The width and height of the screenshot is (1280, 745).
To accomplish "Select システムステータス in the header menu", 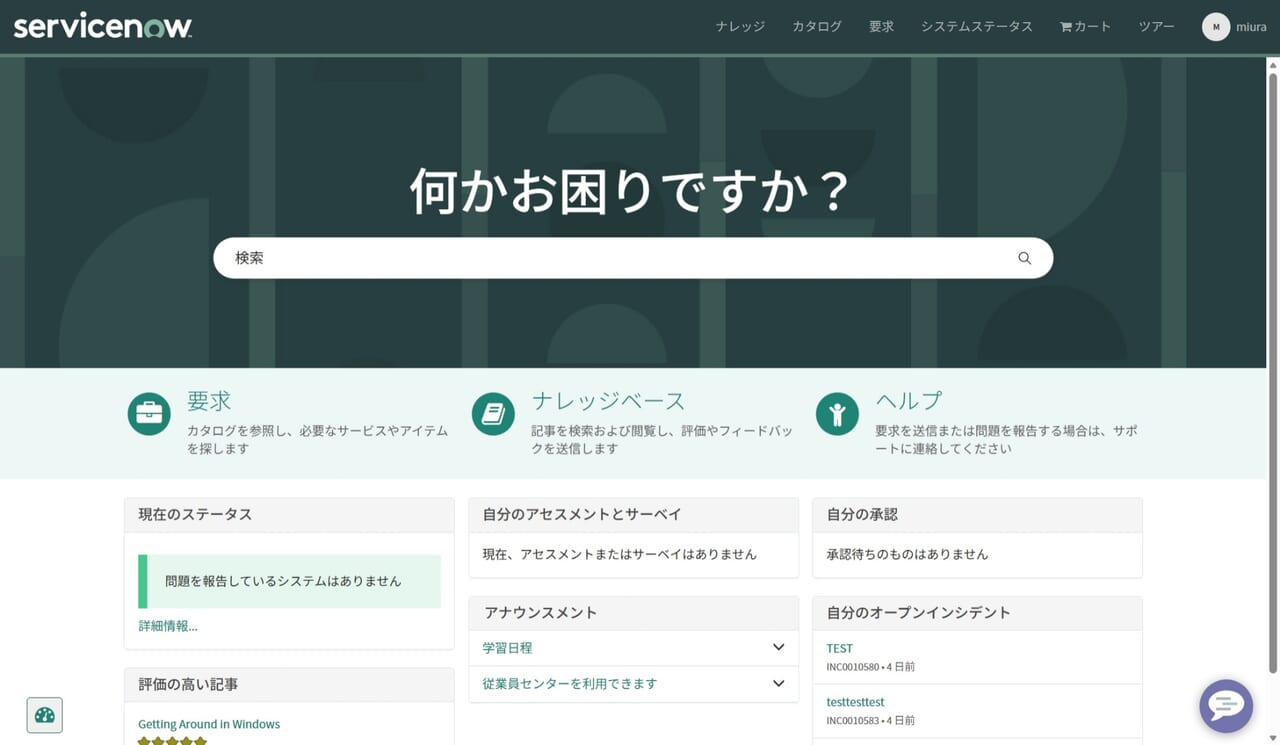I will pos(976,27).
